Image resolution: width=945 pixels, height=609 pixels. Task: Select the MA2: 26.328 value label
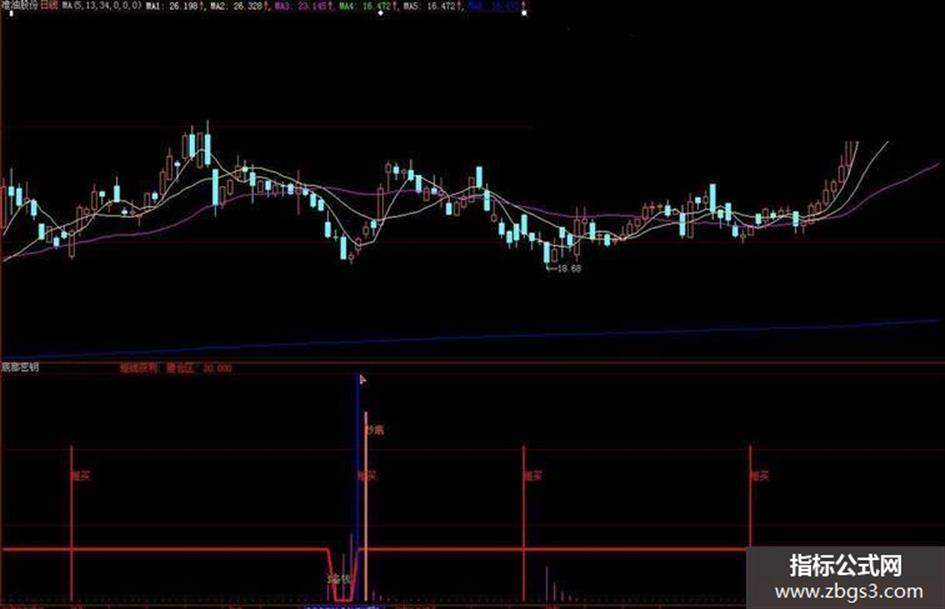(x=237, y=5)
